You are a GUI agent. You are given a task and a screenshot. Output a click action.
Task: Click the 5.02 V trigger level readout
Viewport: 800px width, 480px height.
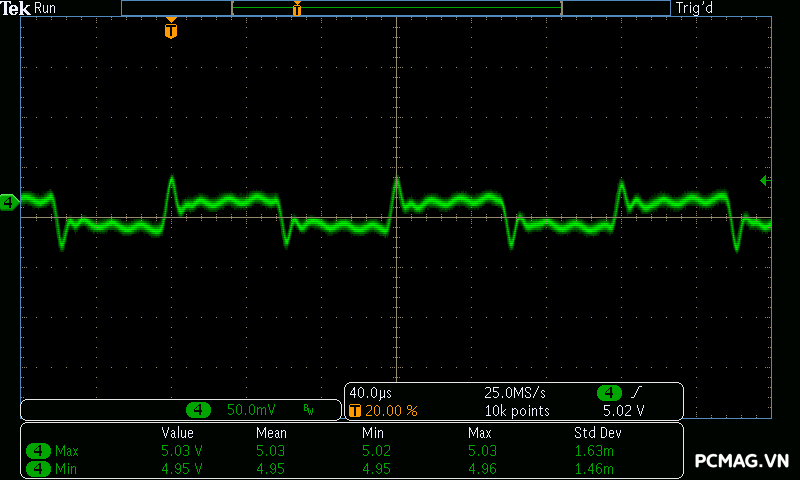[623, 411]
